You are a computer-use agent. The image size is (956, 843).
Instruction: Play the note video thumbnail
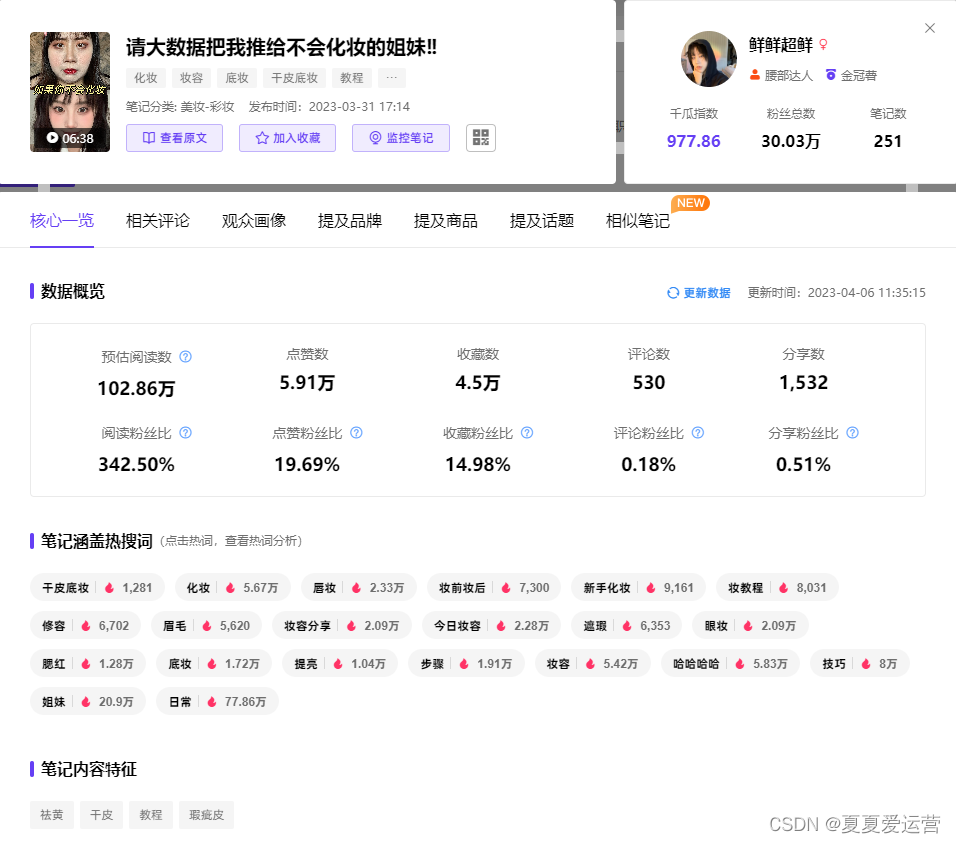point(70,92)
